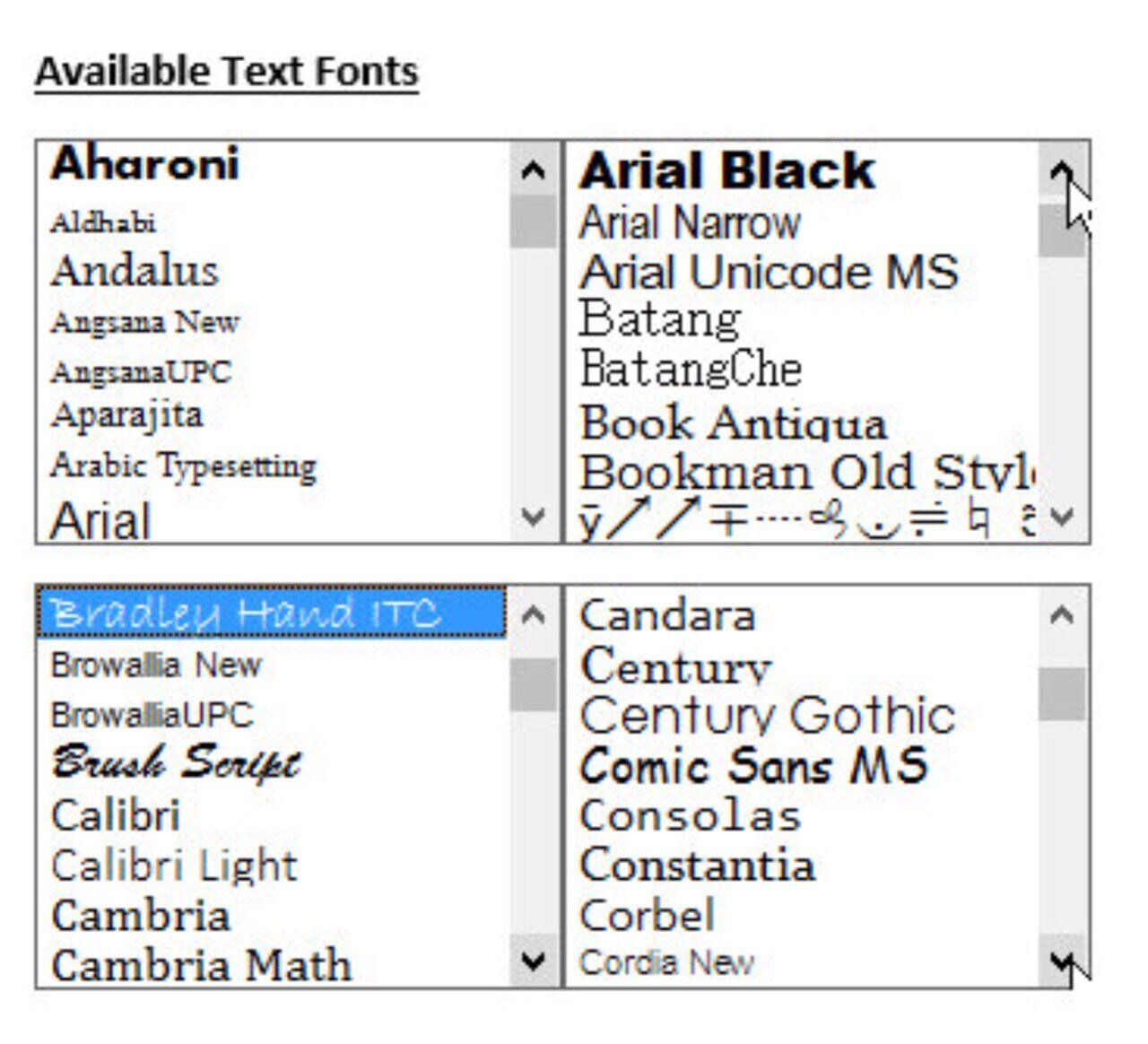Image resolution: width=1148 pixels, height=1044 pixels.
Task: Select the Andalus font entry
Action: (135, 271)
